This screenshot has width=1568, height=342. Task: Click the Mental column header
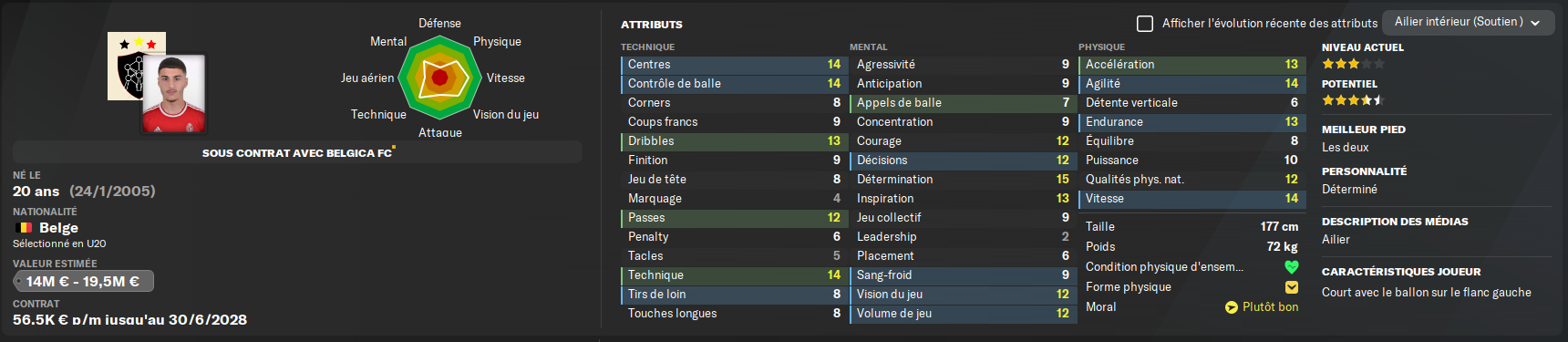pyautogui.click(x=869, y=47)
